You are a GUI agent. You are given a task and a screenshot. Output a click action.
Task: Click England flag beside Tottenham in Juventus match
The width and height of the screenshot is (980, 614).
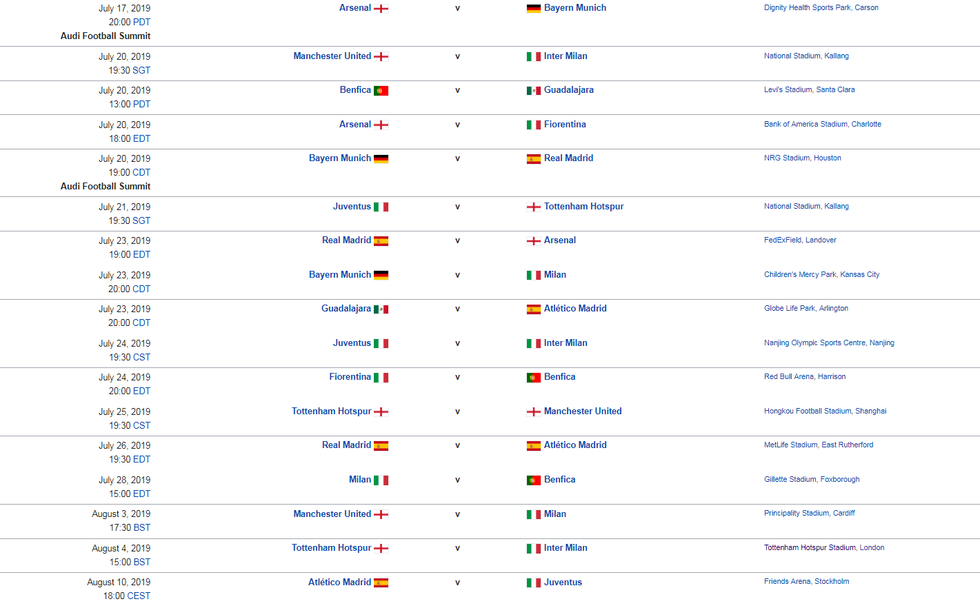[x=534, y=207]
